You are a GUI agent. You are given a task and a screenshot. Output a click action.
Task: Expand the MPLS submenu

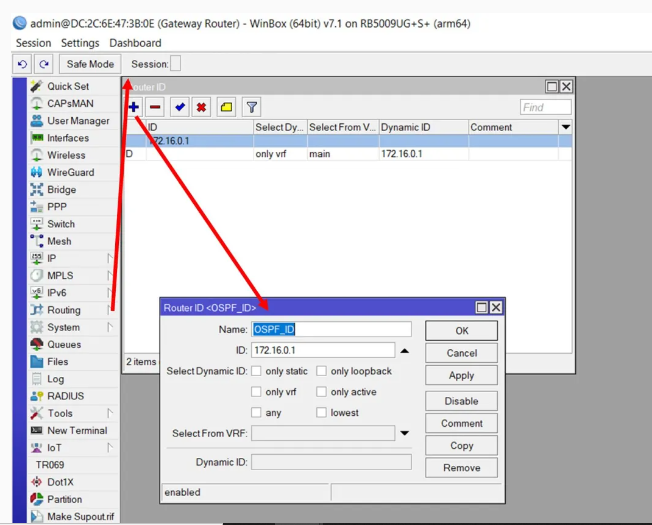point(110,275)
